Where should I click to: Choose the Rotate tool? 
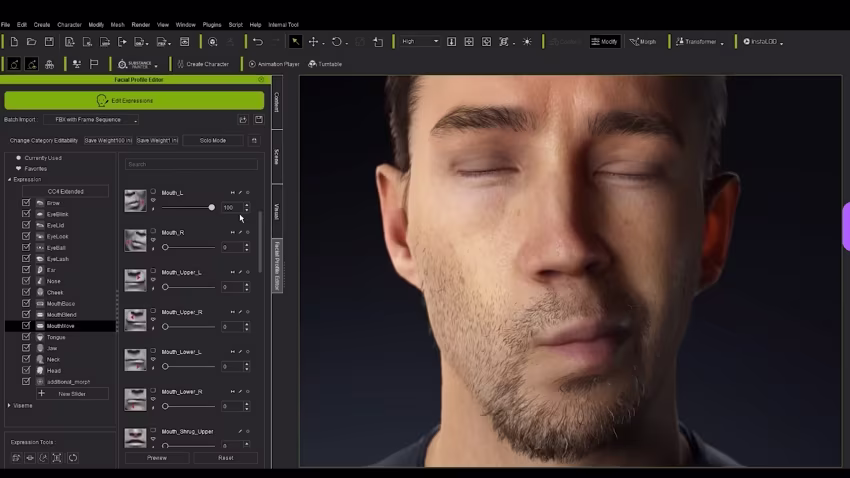[x=337, y=42]
